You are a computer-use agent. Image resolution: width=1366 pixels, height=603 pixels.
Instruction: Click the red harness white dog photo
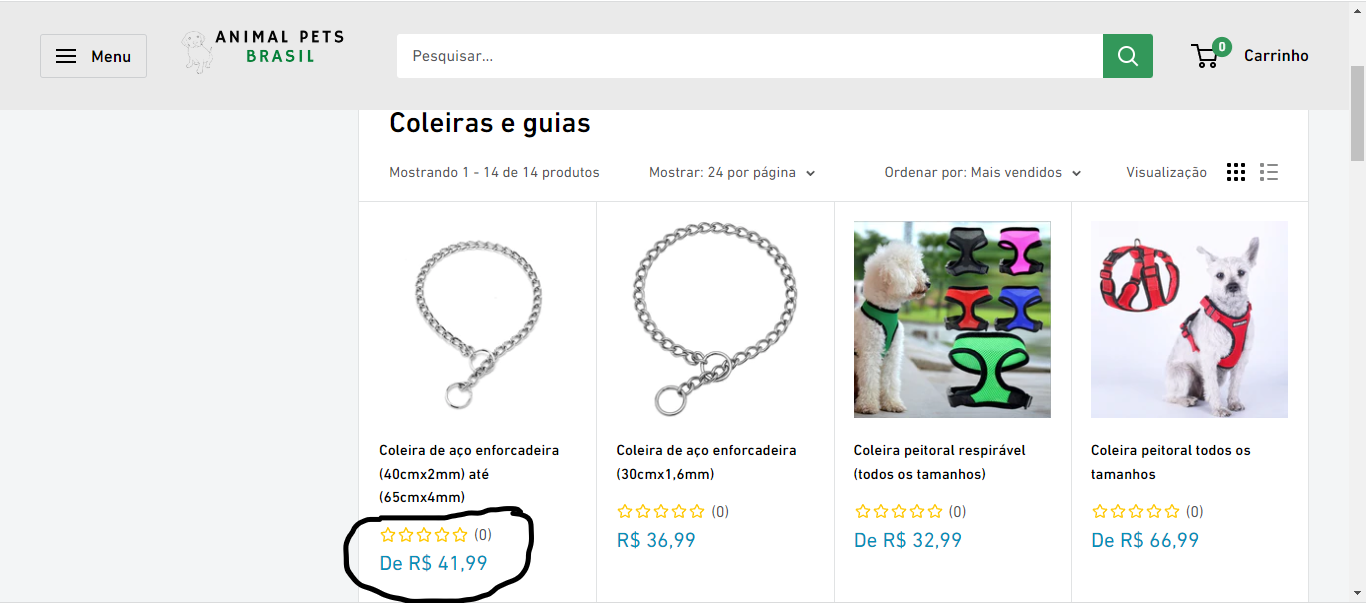[x=1189, y=319]
